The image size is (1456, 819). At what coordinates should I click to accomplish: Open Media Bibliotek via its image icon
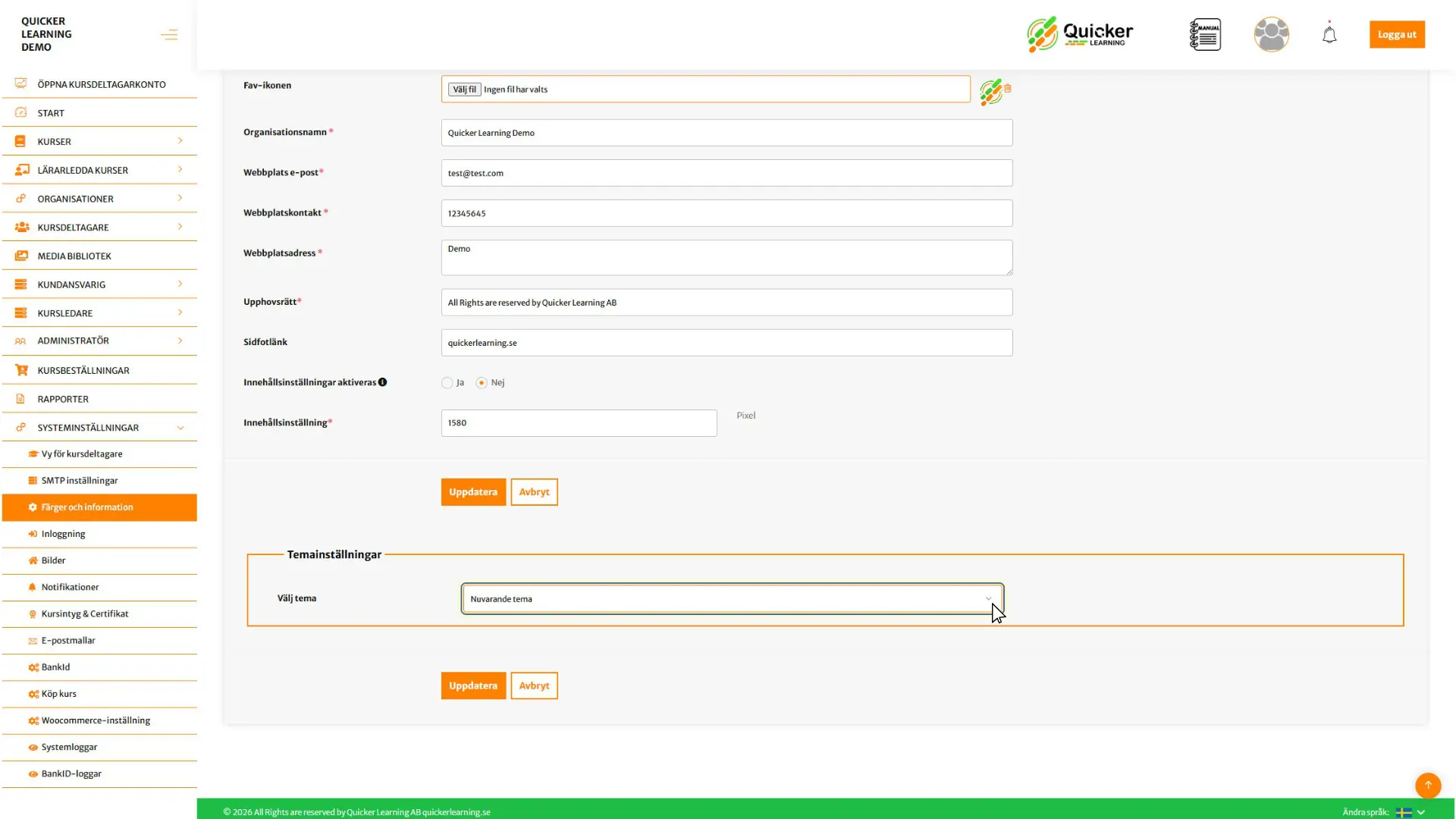[x=20, y=256]
